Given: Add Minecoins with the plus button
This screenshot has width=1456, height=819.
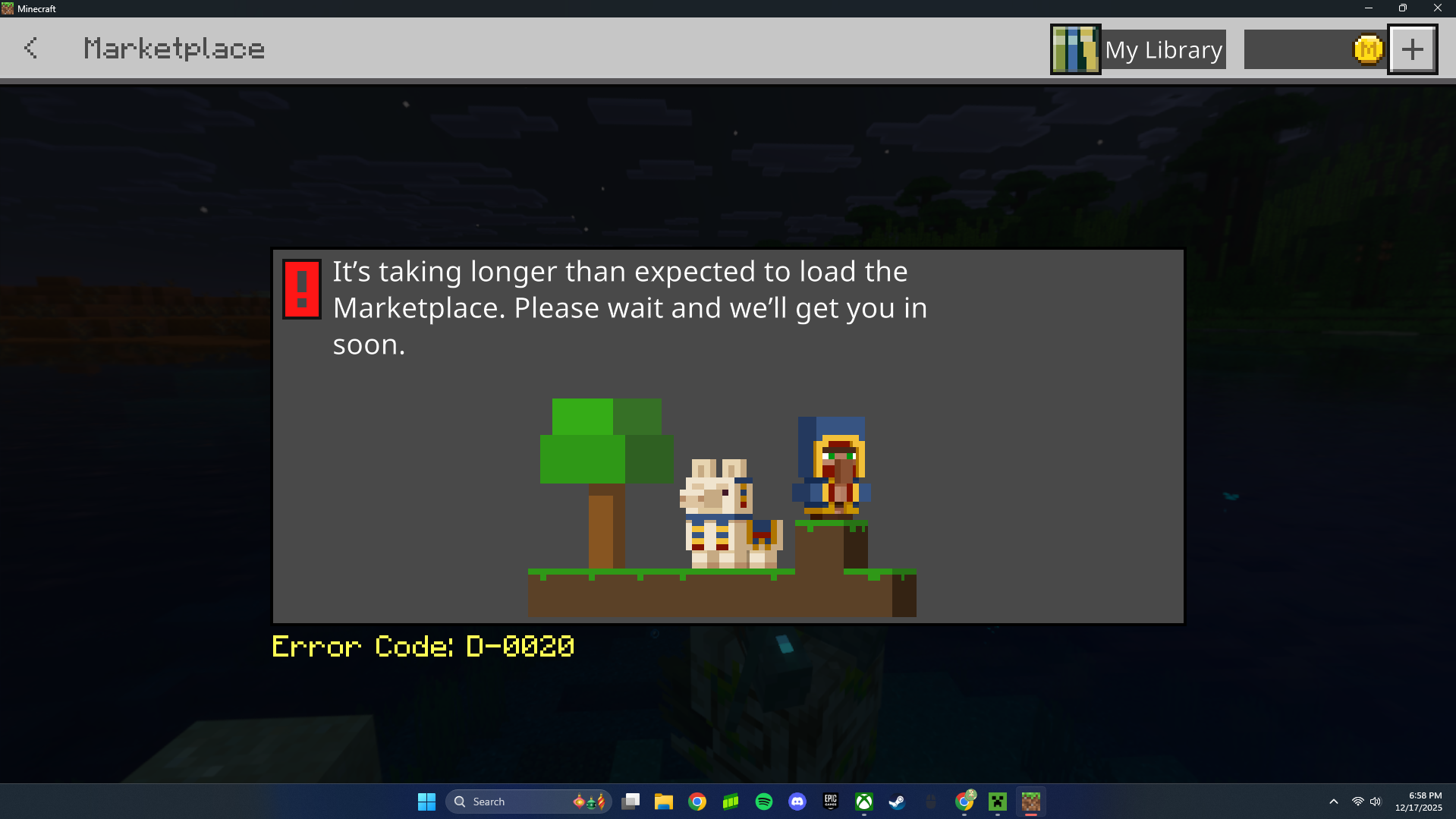Looking at the screenshot, I should (1412, 49).
